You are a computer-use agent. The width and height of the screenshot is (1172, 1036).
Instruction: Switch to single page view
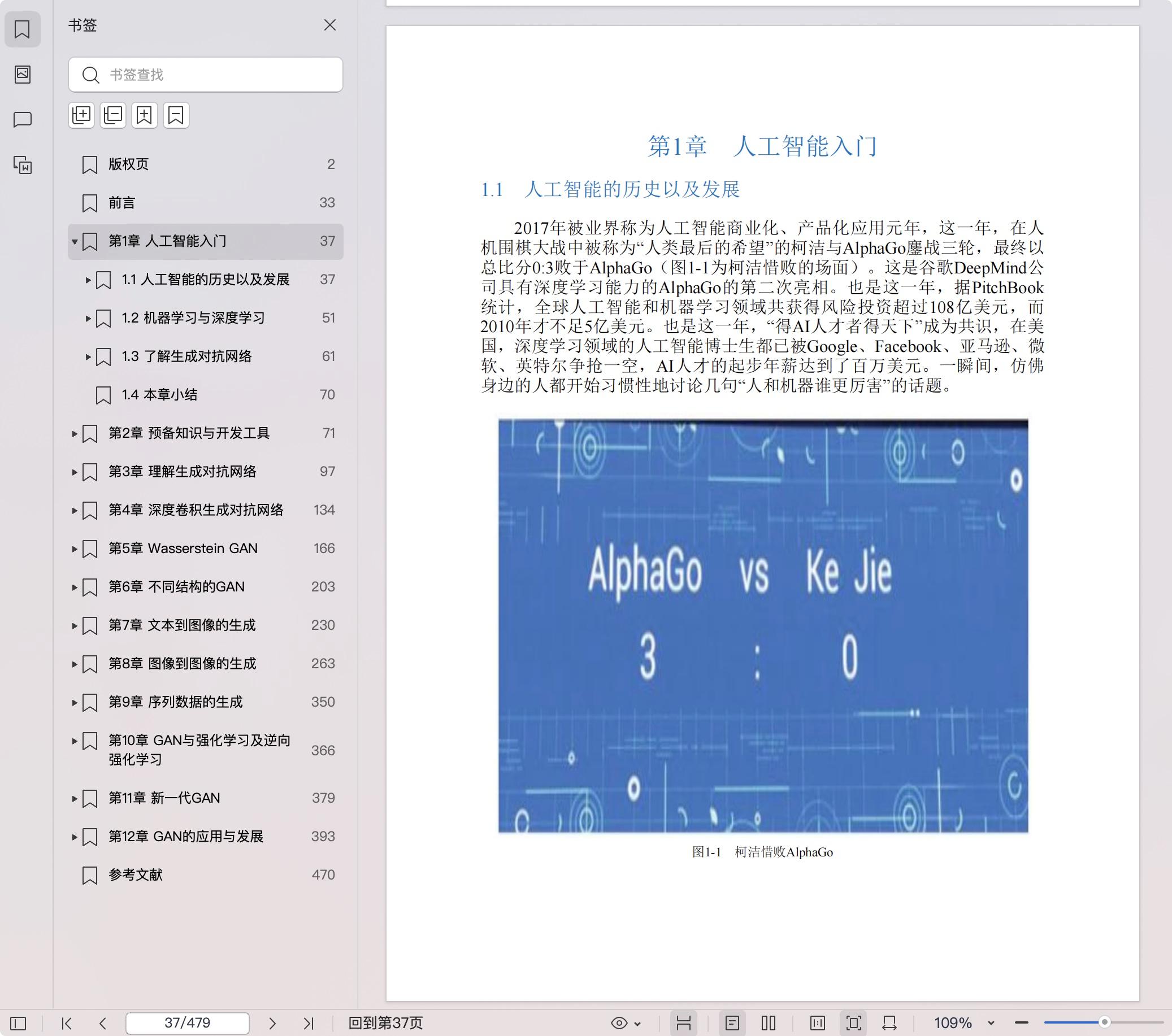click(x=732, y=1023)
